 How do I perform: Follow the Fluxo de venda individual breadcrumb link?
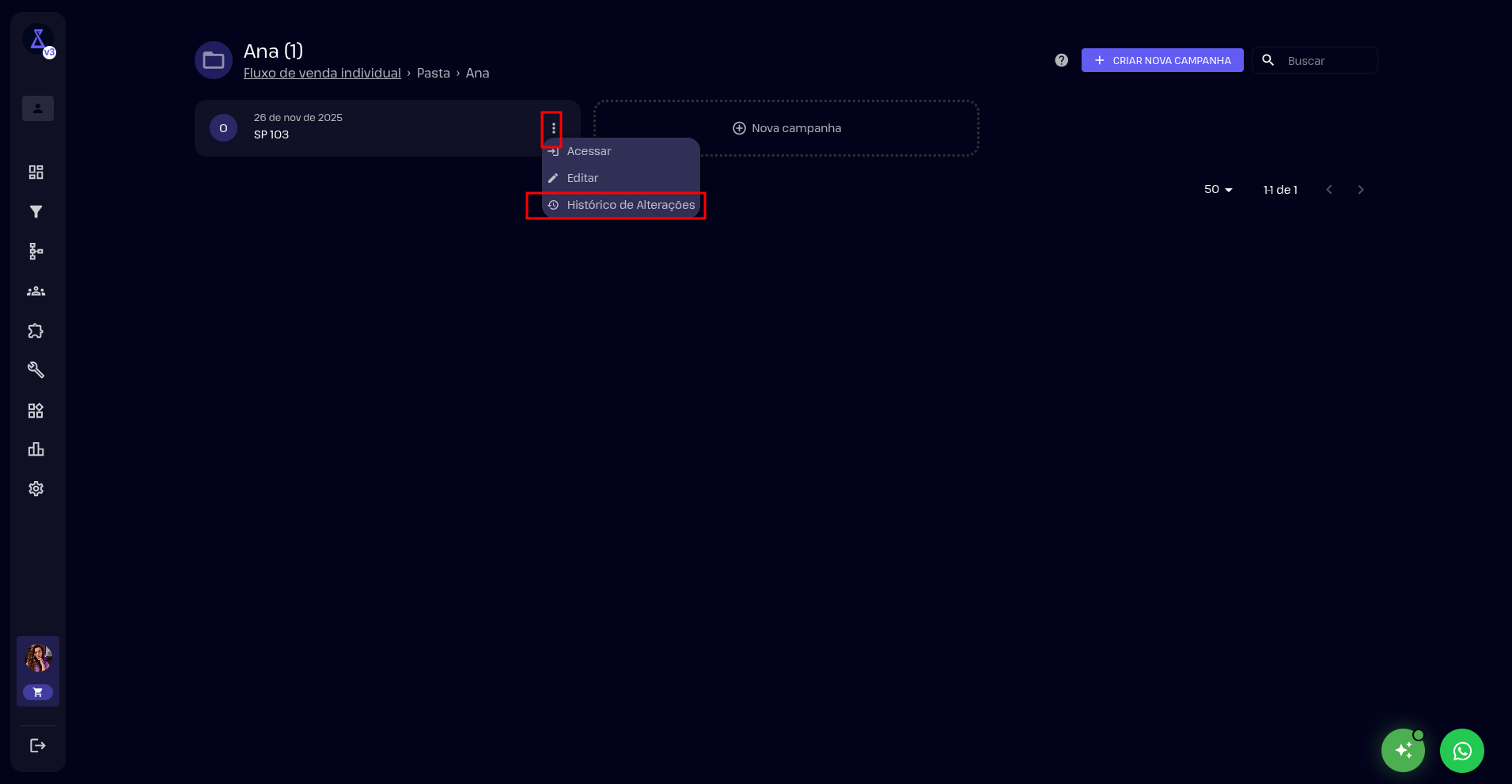[322, 73]
